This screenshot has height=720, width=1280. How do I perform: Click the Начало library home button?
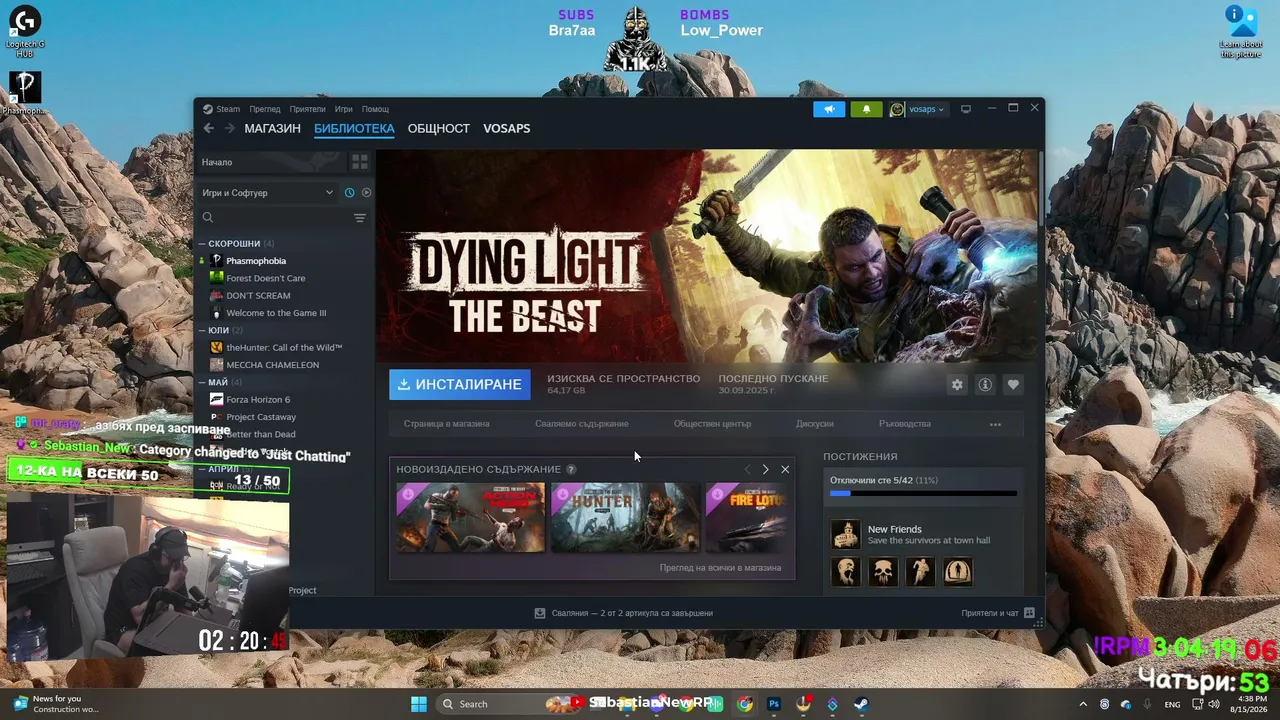[x=270, y=162]
